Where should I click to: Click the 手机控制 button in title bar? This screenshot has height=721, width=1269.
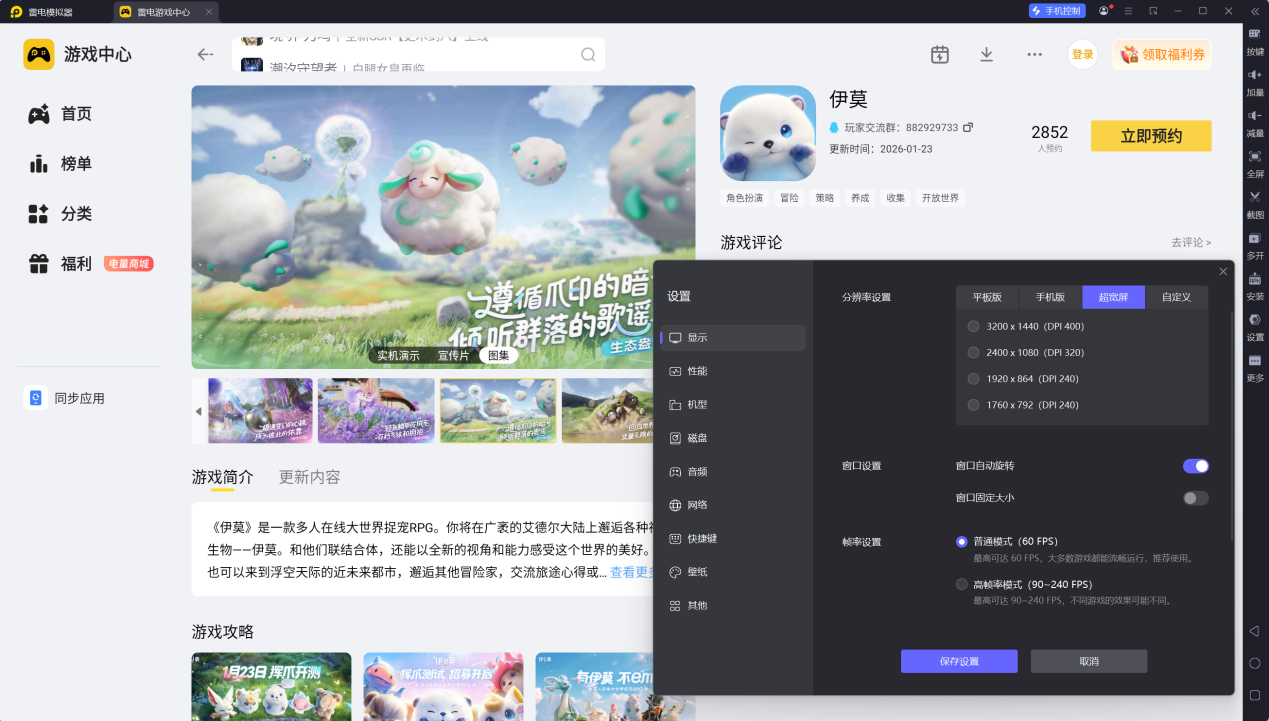(x=1057, y=11)
